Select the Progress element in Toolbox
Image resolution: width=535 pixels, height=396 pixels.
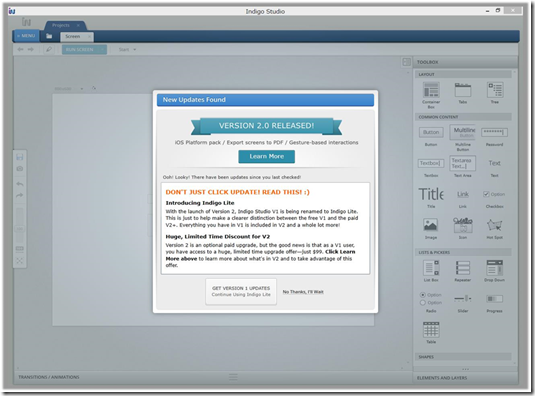tap(494, 303)
